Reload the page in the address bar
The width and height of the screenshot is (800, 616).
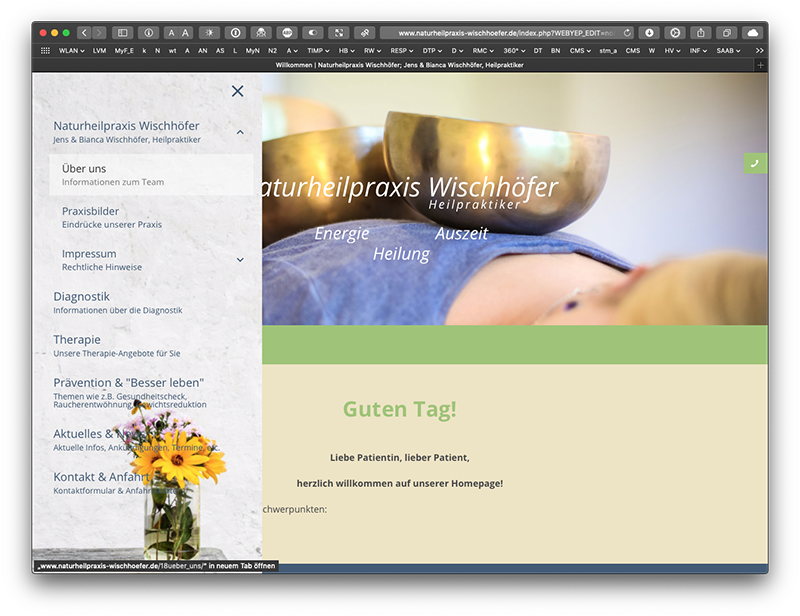[x=627, y=33]
